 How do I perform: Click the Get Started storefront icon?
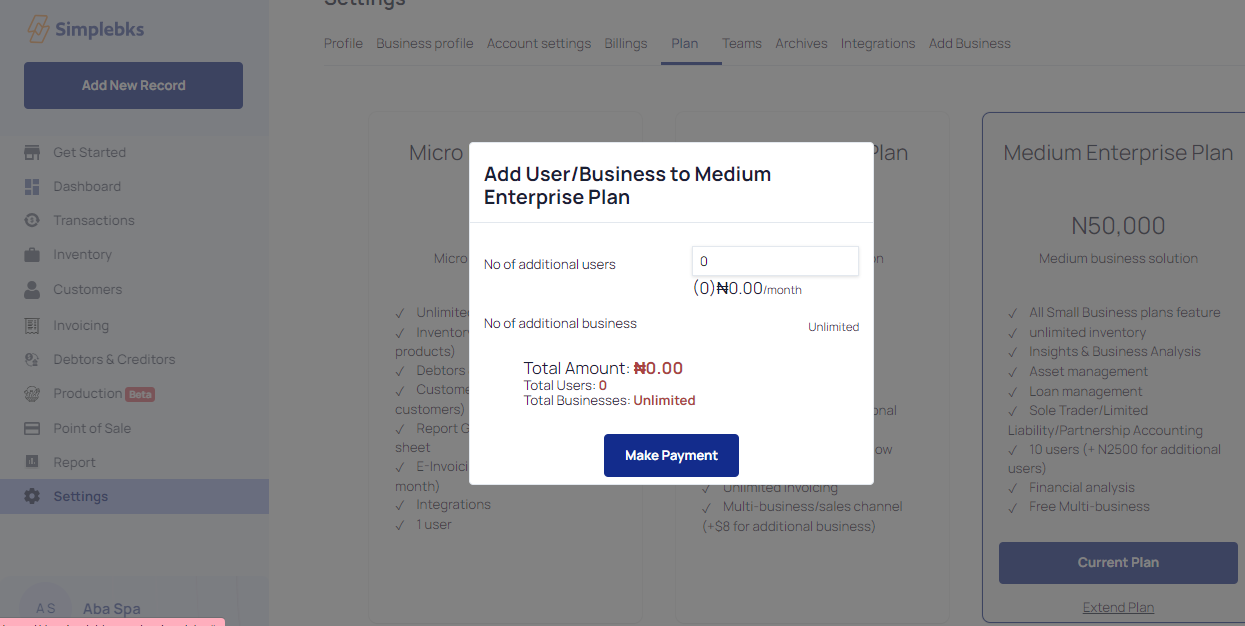tap(32, 152)
